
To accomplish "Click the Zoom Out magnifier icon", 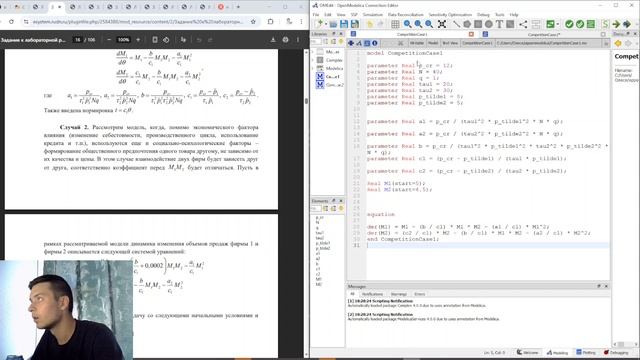I will [x=429, y=24].
